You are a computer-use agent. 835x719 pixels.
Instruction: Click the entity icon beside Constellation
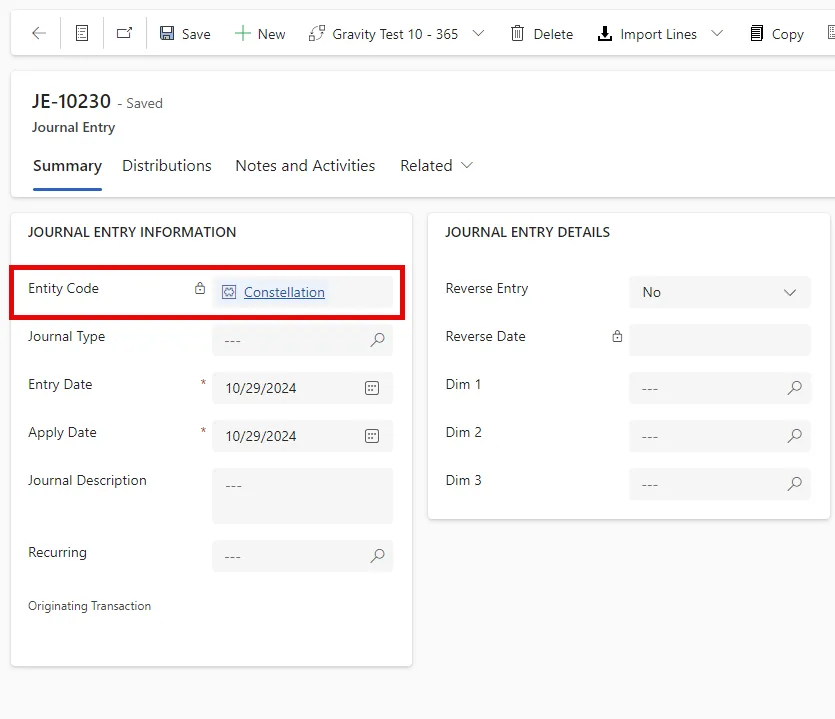(229, 292)
